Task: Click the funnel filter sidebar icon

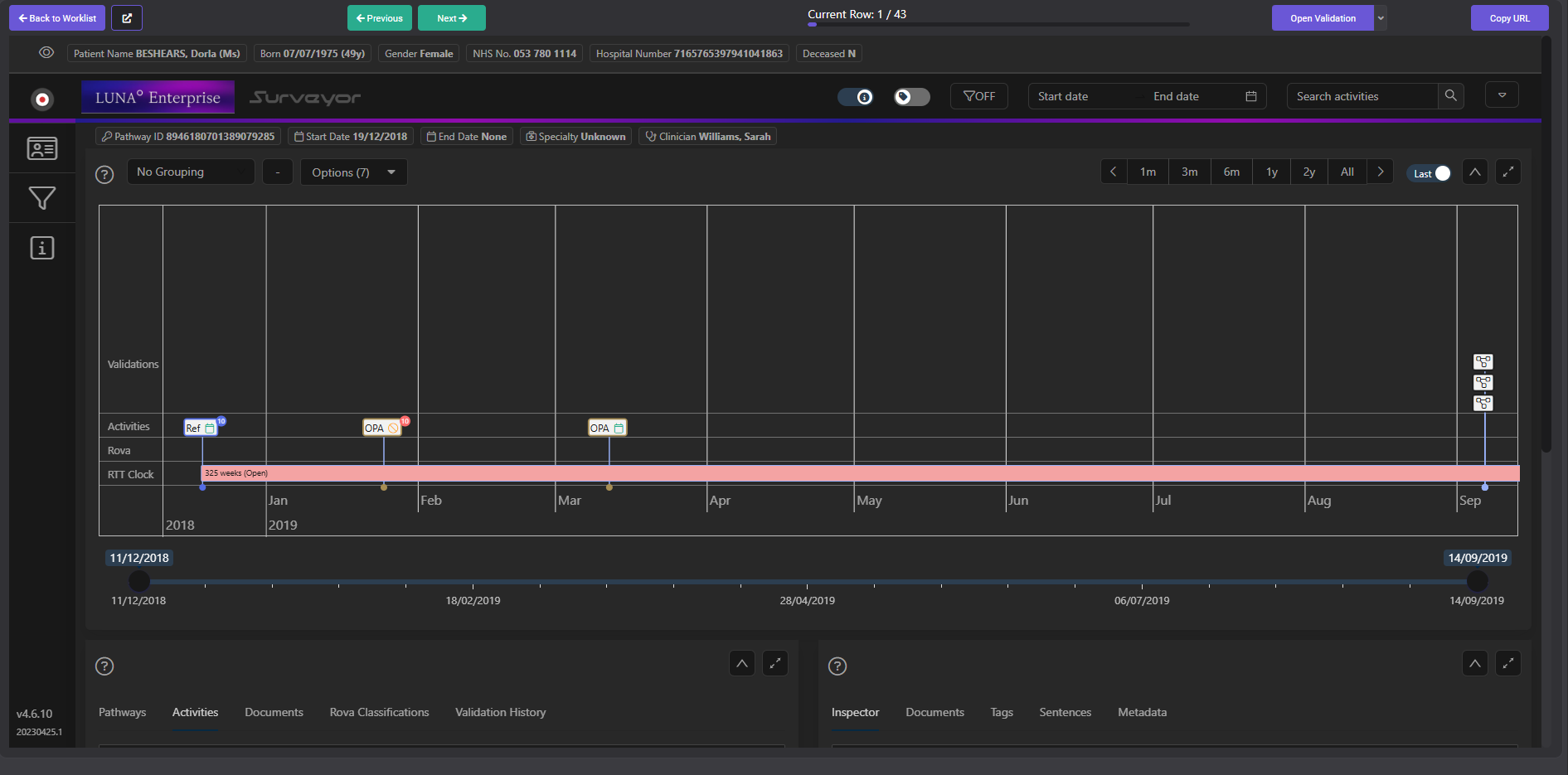Action: [41, 198]
